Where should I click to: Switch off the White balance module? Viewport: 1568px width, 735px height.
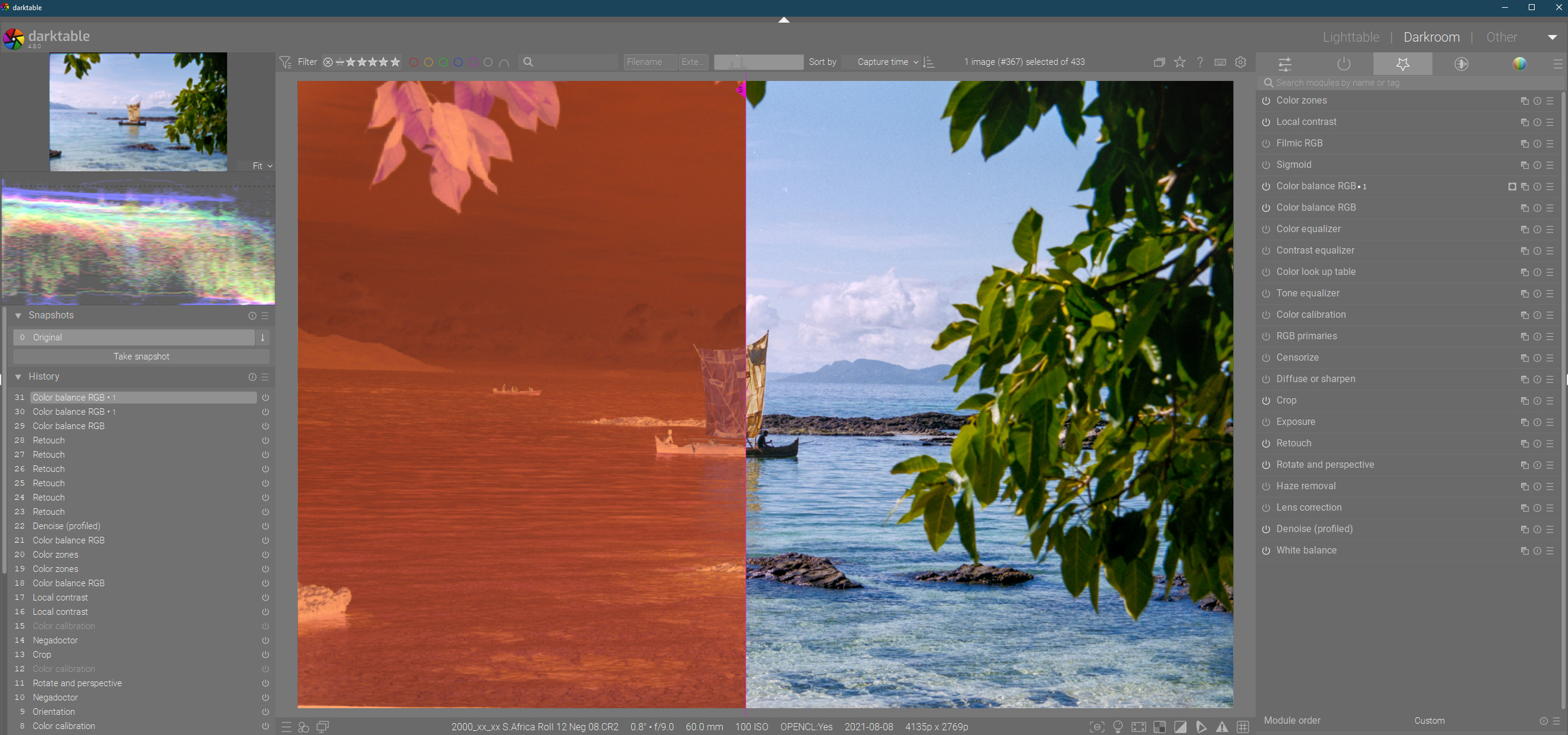click(1266, 551)
